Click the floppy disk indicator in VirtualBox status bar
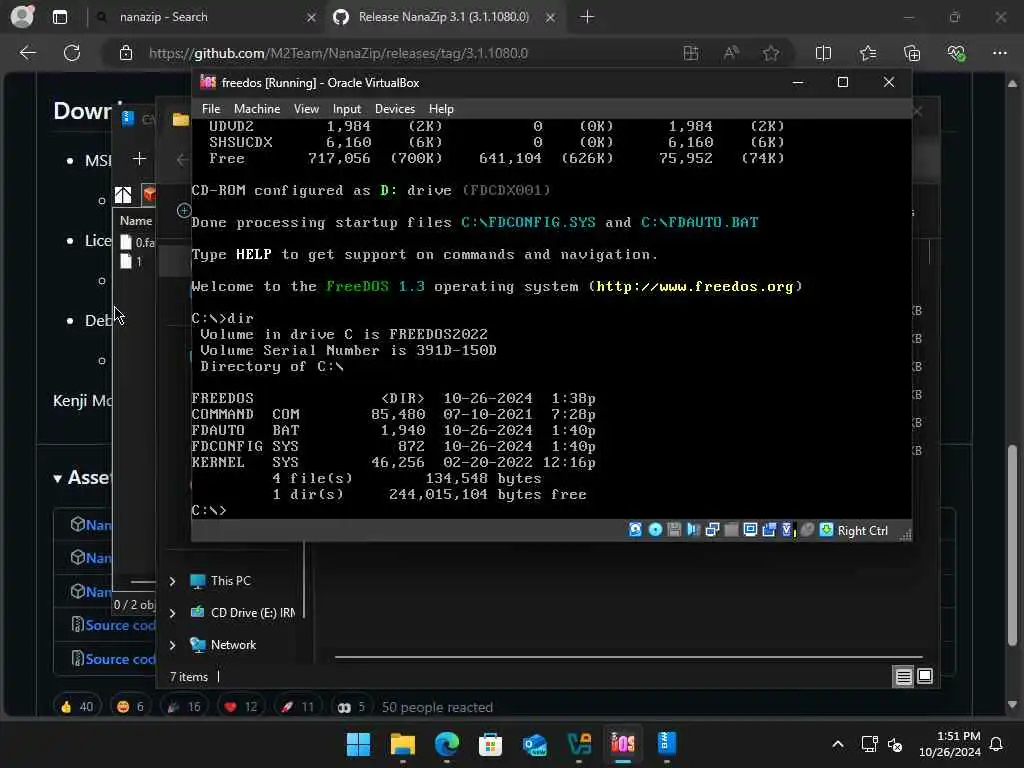1024x768 pixels. coord(674,530)
